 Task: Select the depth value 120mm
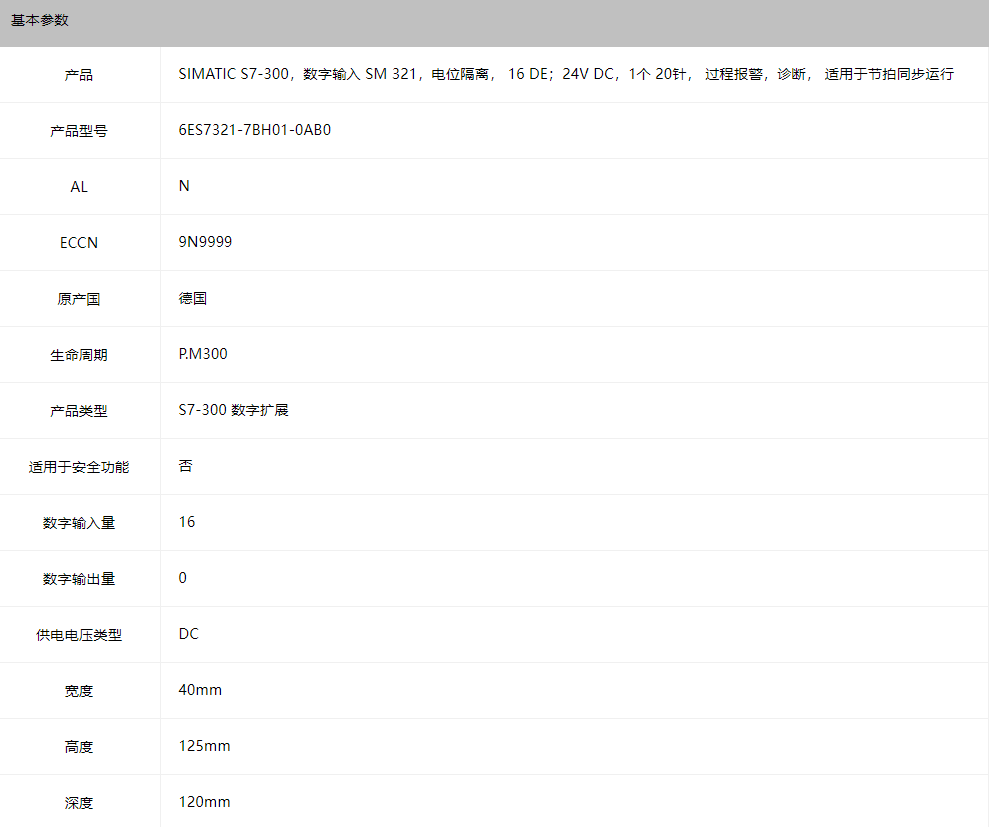204,802
